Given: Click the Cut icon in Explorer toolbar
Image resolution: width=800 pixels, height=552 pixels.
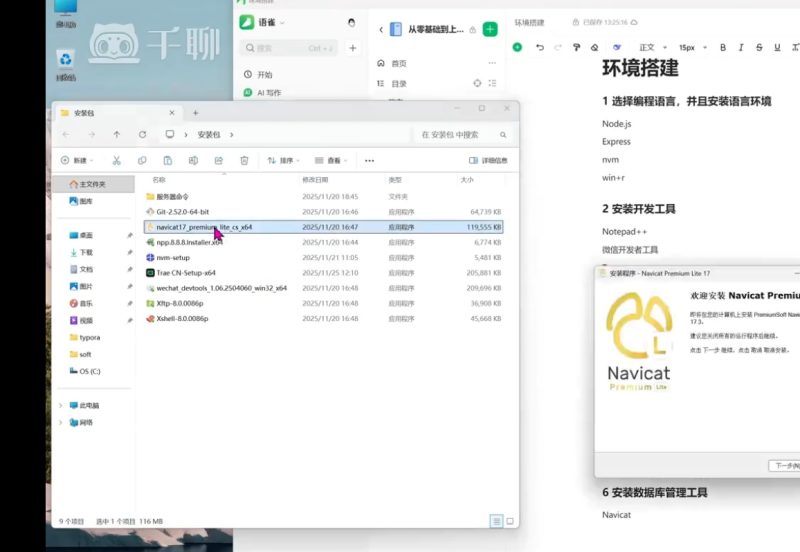Looking at the screenshot, I should 116,161.
